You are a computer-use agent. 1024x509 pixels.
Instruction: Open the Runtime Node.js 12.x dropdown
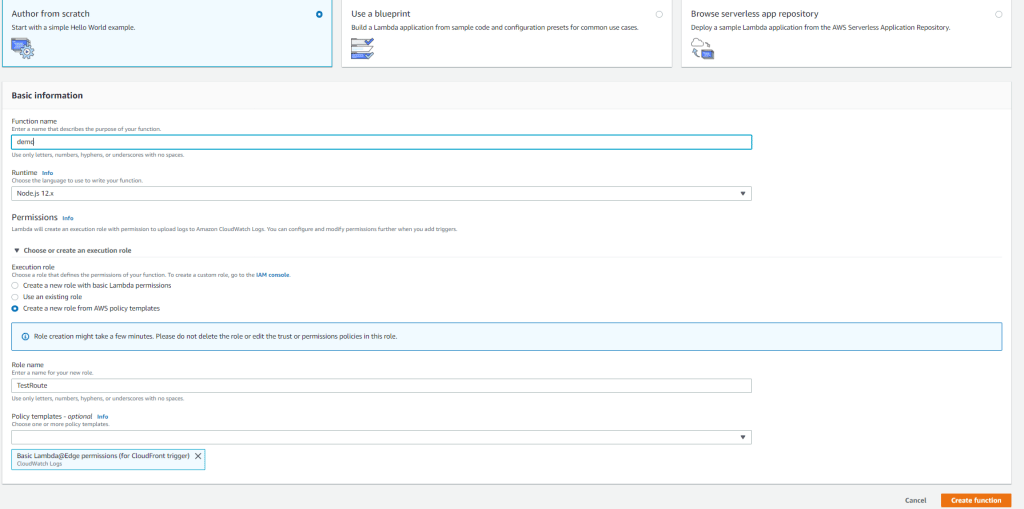point(381,193)
